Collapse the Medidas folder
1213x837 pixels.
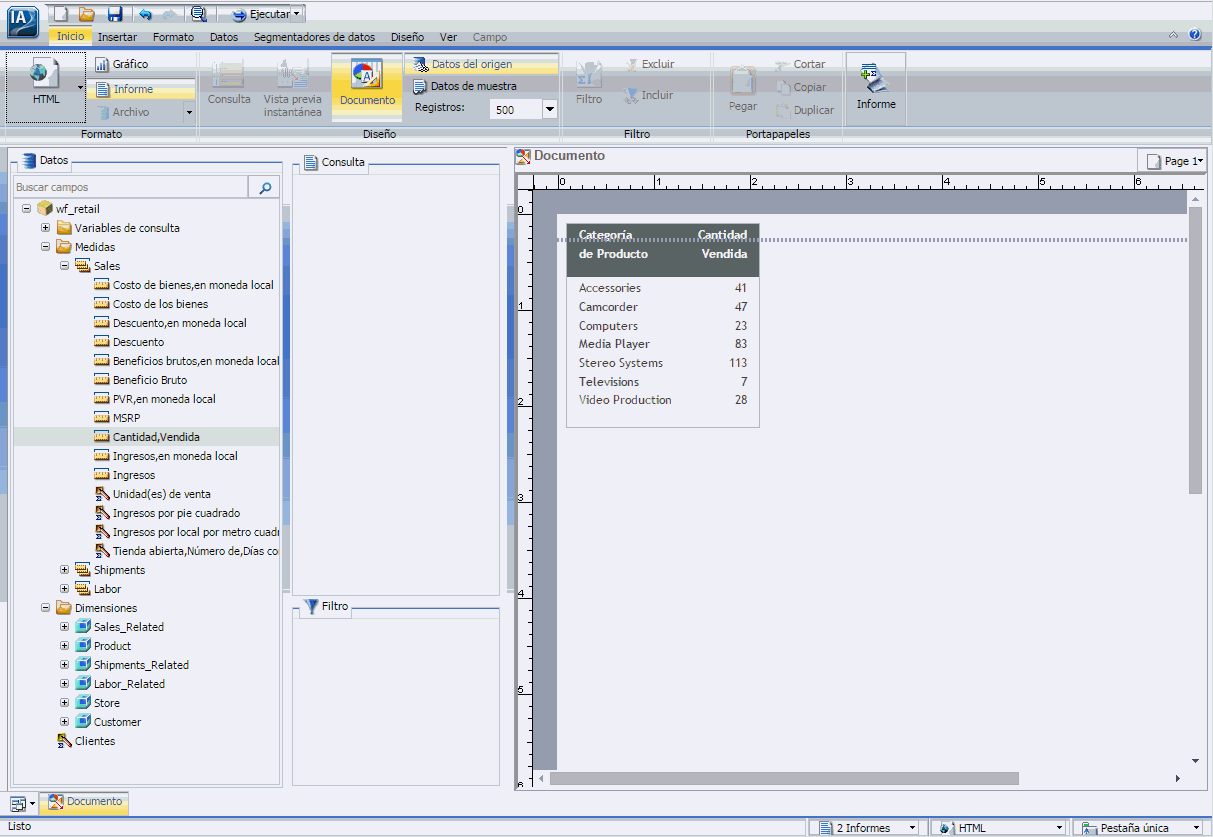pos(46,247)
